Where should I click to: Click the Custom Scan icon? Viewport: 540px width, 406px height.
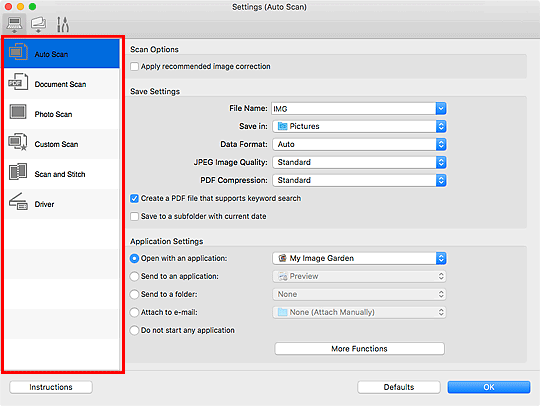pyautogui.click(x=18, y=142)
